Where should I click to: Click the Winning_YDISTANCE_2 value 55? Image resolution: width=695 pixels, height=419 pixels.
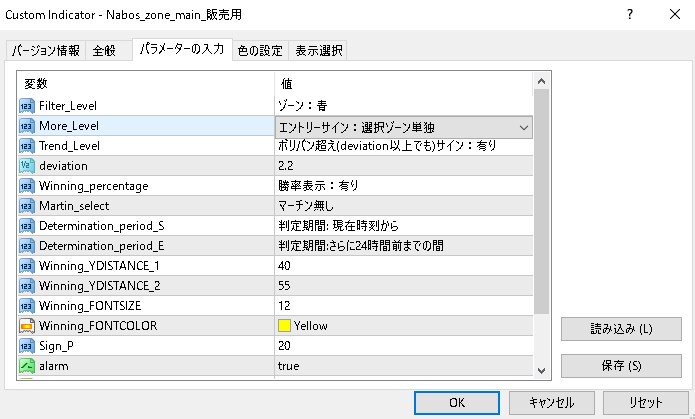pyautogui.click(x=284, y=286)
